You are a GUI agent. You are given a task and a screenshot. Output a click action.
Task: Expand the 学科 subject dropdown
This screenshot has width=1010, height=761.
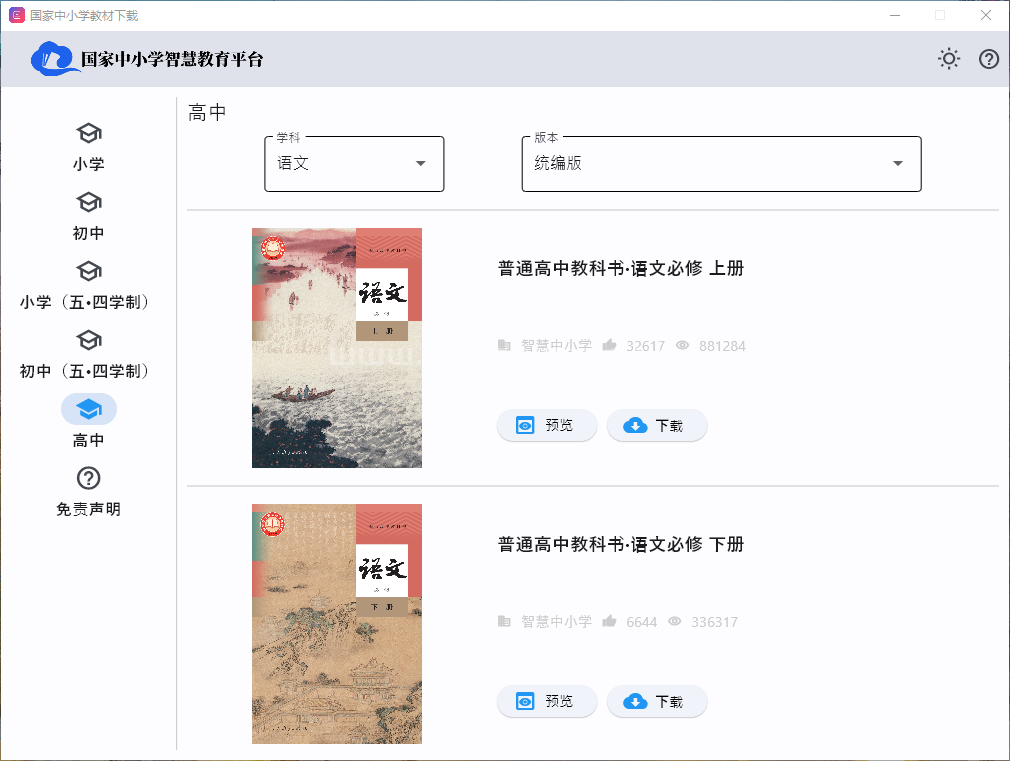tap(353, 163)
